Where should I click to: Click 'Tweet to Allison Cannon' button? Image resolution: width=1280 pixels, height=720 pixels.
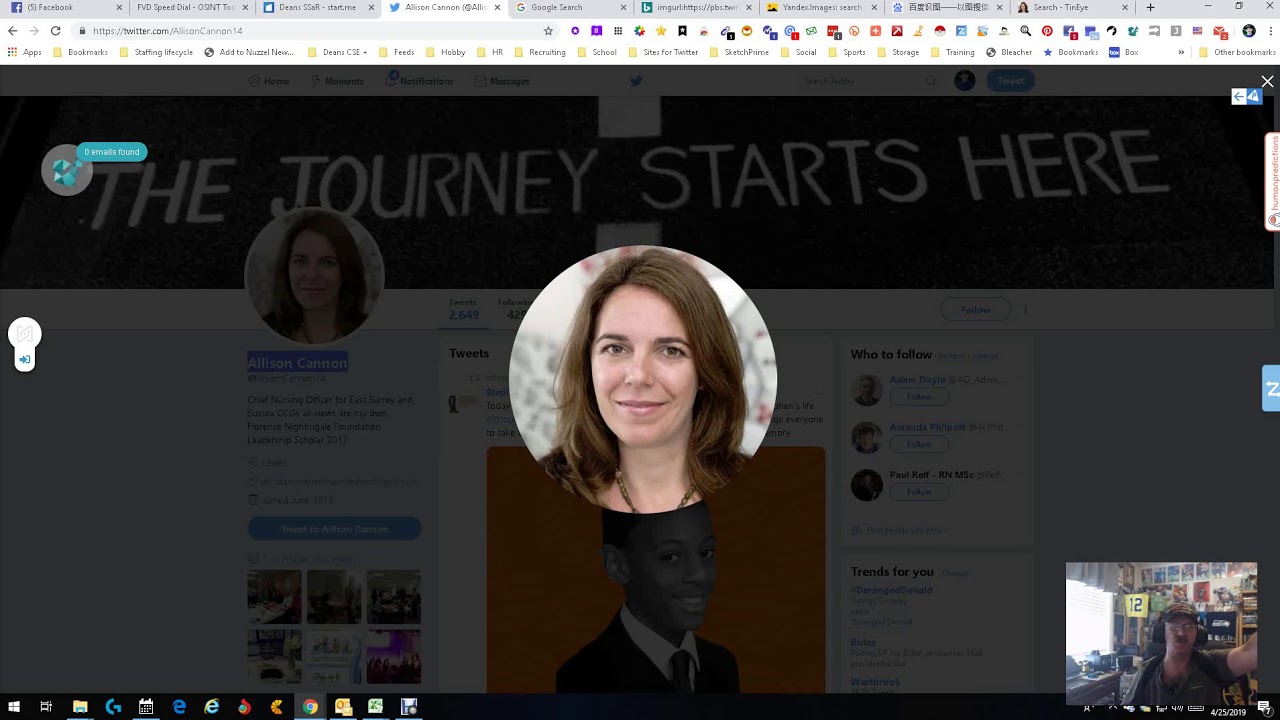pyautogui.click(x=334, y=529)
